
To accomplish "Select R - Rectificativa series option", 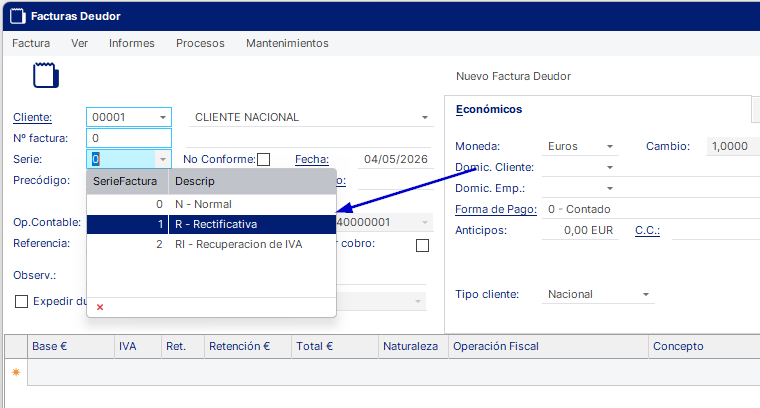I will (x=211, y=224).
